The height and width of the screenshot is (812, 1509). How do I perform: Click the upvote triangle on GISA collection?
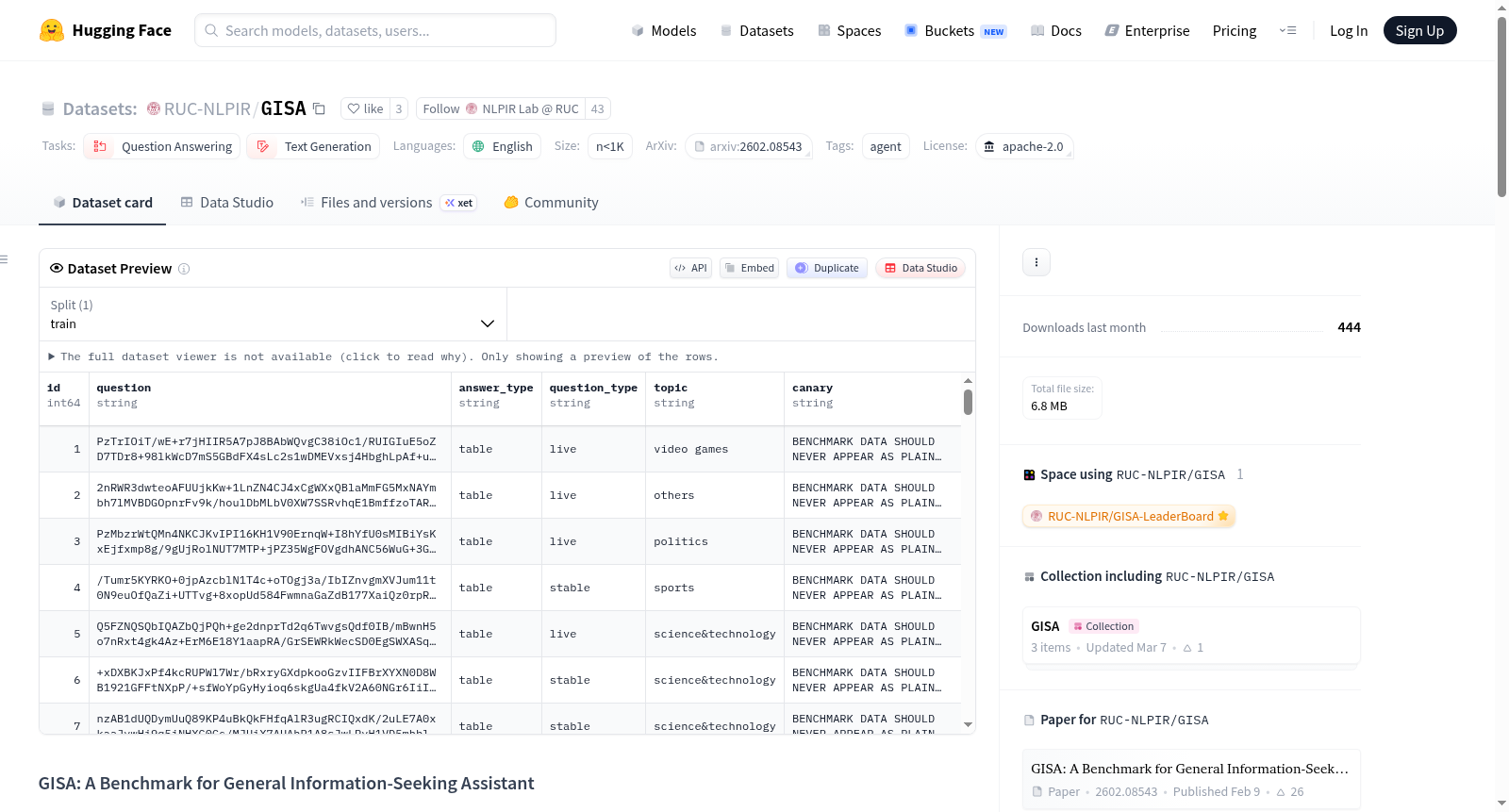click(x=1187, y=648)
